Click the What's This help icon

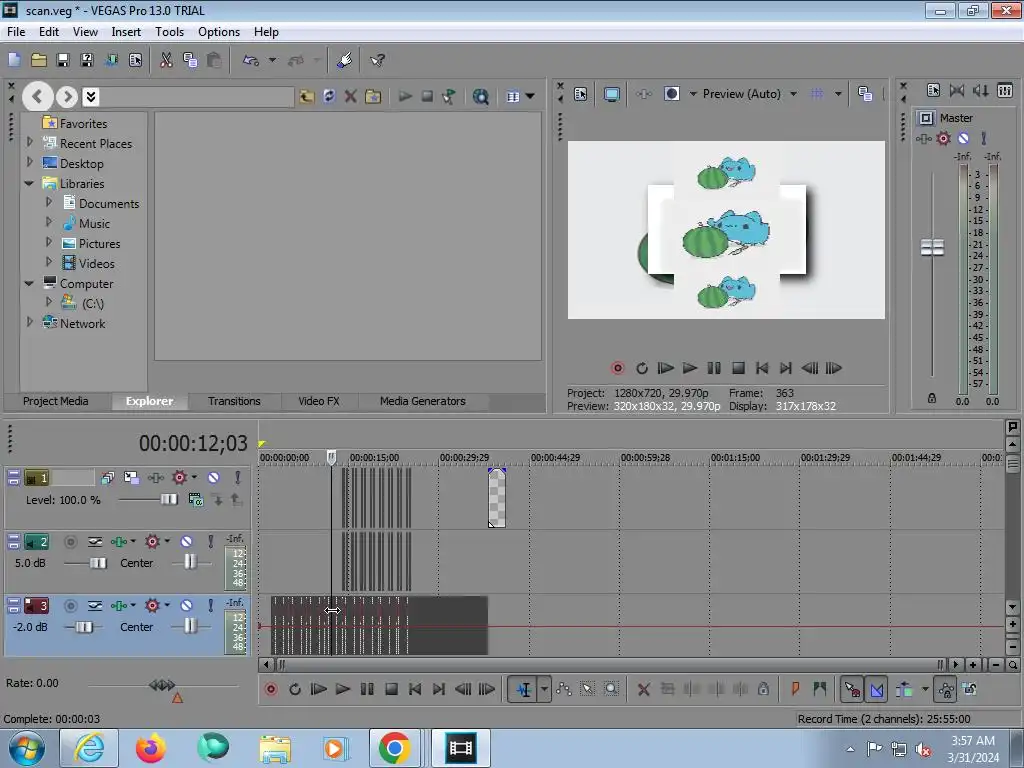coord(377,60)
